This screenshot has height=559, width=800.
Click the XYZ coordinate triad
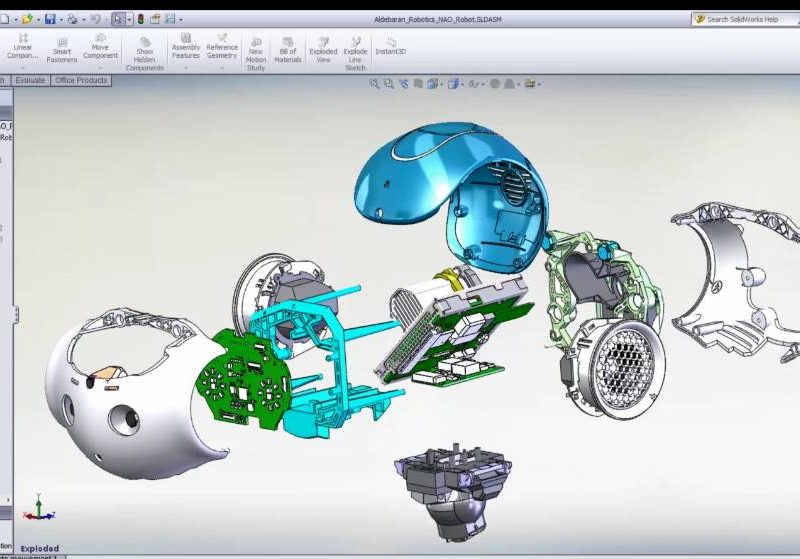(39, 508)
